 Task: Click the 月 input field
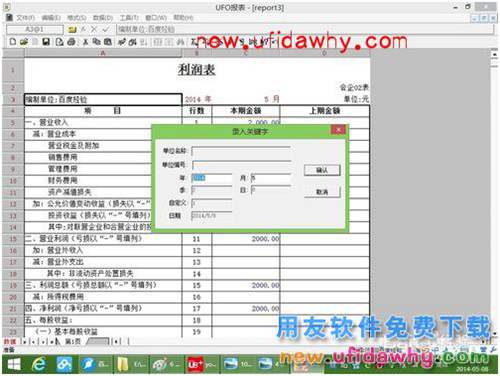tap(271, 178)
